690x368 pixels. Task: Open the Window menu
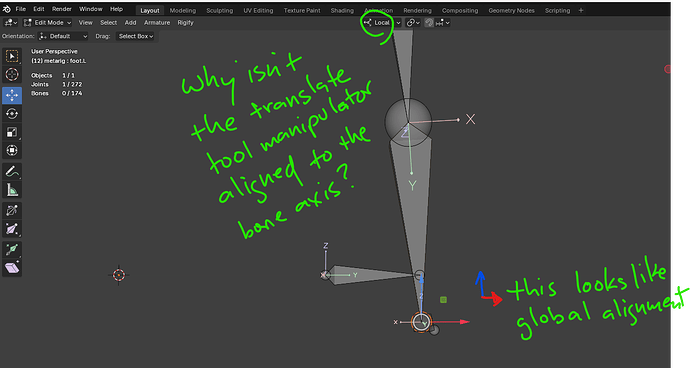91,9
